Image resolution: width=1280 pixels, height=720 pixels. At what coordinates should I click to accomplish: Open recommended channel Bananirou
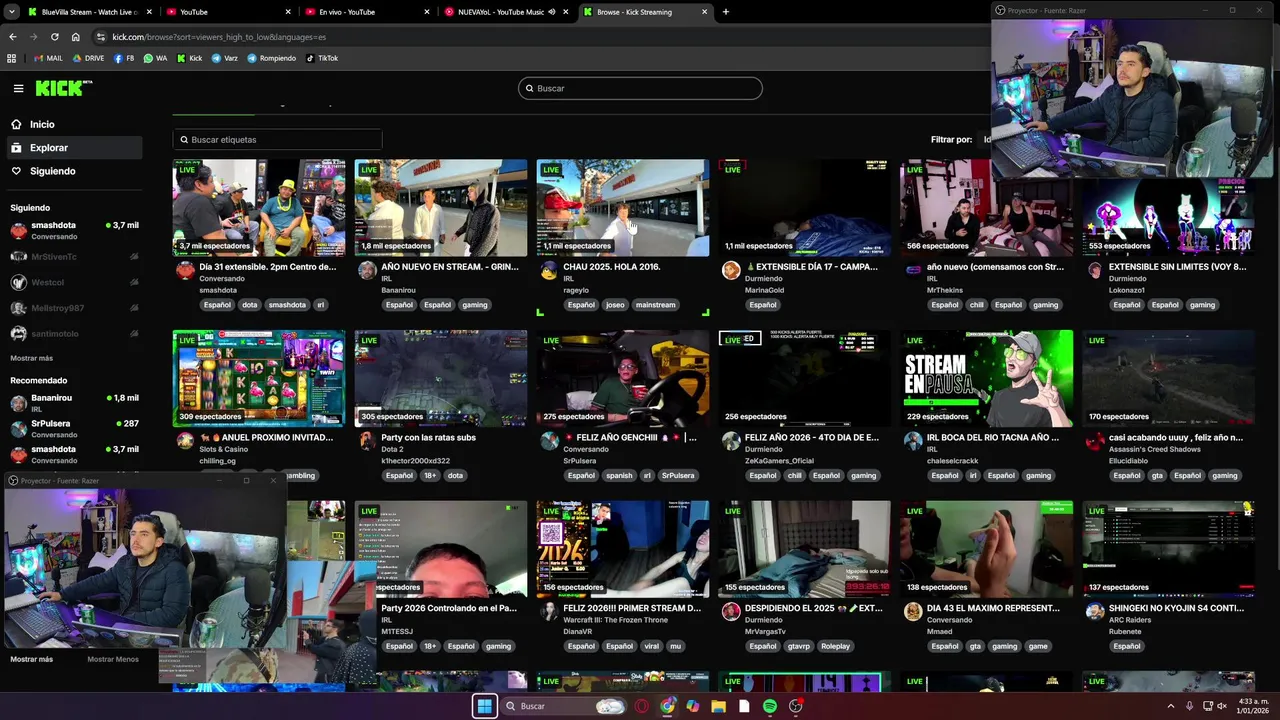click(x=72, y=403)
